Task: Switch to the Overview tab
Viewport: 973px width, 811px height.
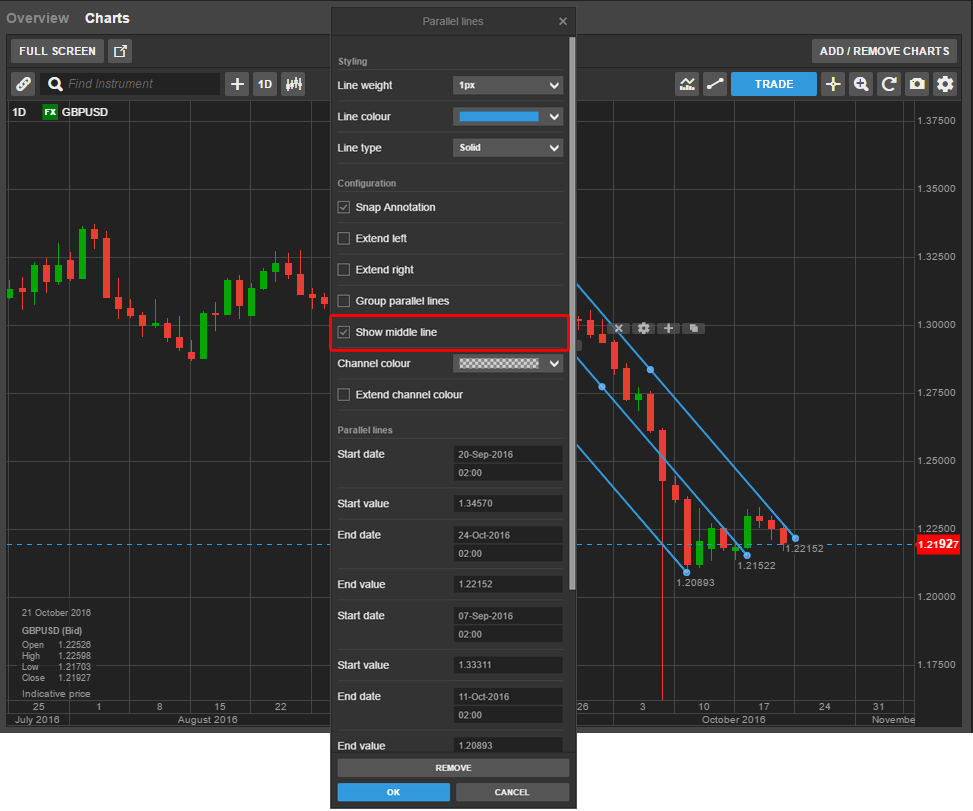Action: pyautogui.click(x=38, y=18)
